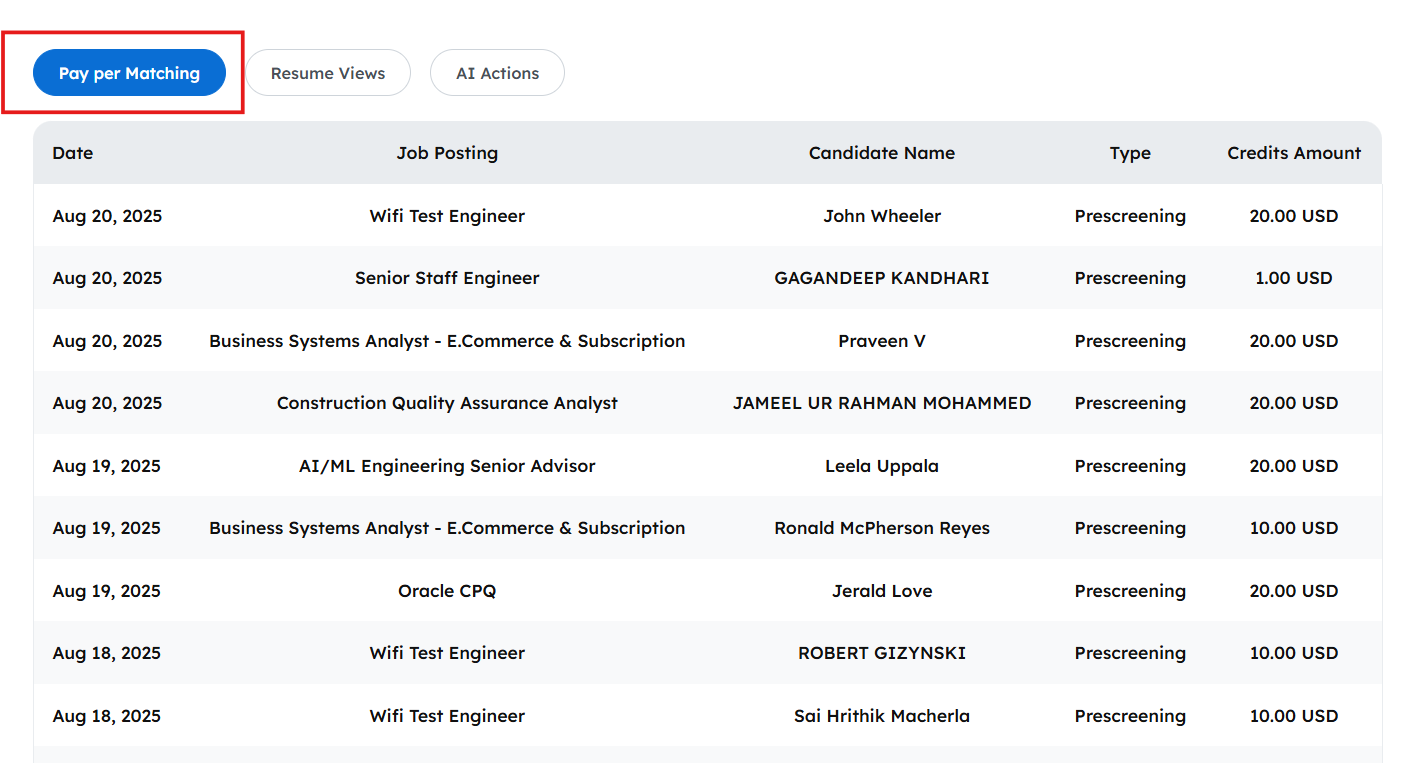Screen dimensions: 1402x763
Task: Select the Pay per Matching tab
Action: 129,73
